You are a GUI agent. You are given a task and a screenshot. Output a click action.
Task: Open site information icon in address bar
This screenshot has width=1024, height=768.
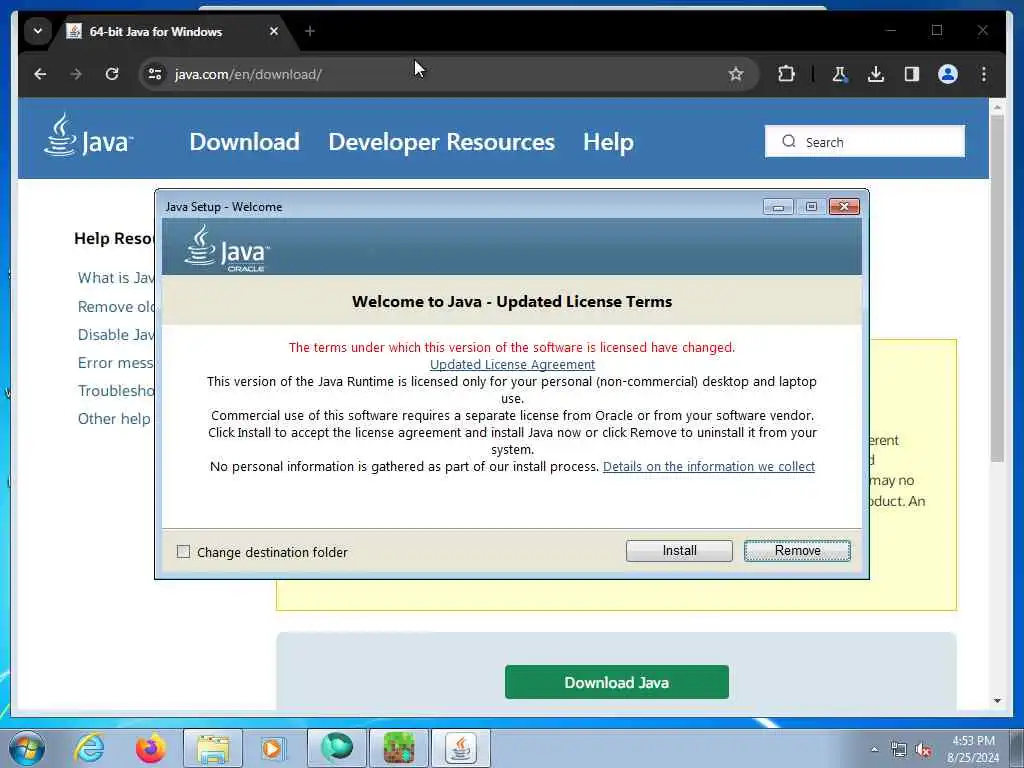point(155,74)
